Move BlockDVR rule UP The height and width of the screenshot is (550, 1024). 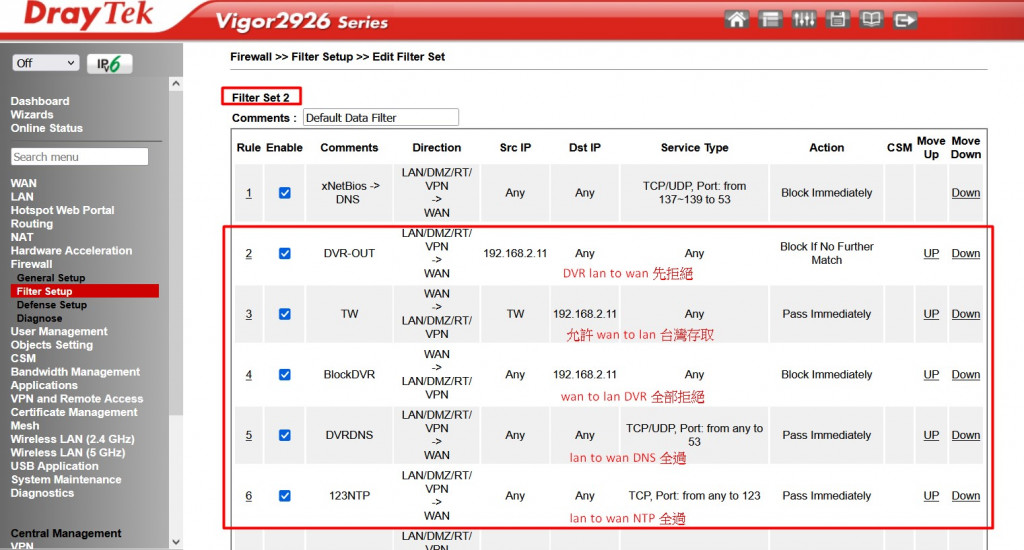tap(931, 374)
